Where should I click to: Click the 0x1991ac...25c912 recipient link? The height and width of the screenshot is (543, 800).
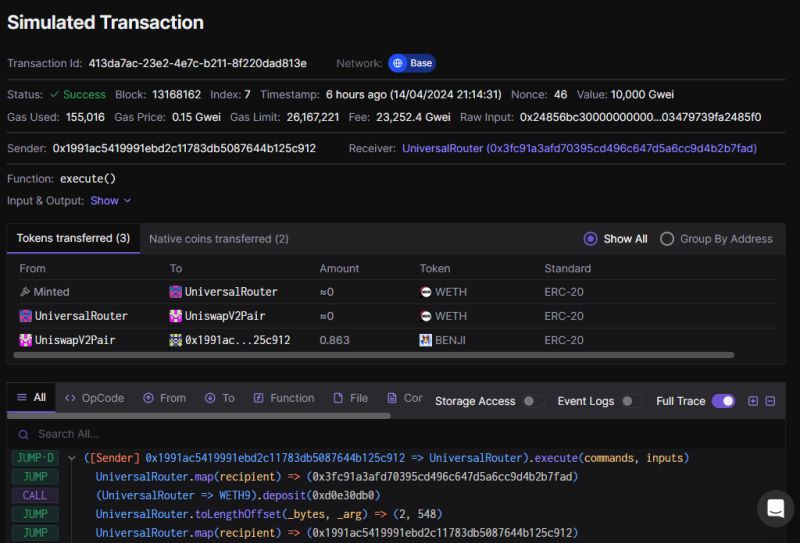coord(237,340)
